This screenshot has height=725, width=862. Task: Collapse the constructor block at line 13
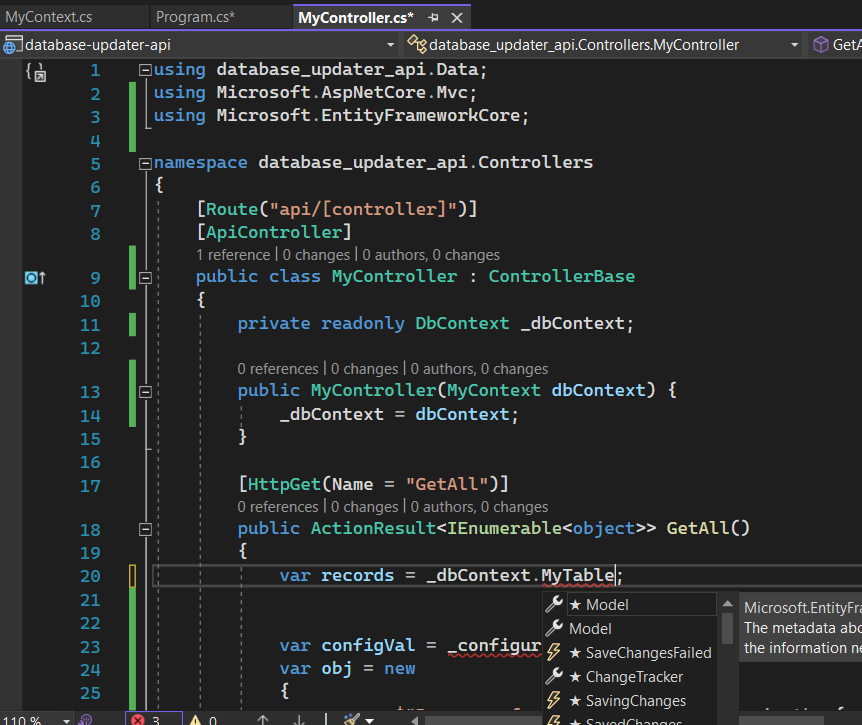[145, 392]
